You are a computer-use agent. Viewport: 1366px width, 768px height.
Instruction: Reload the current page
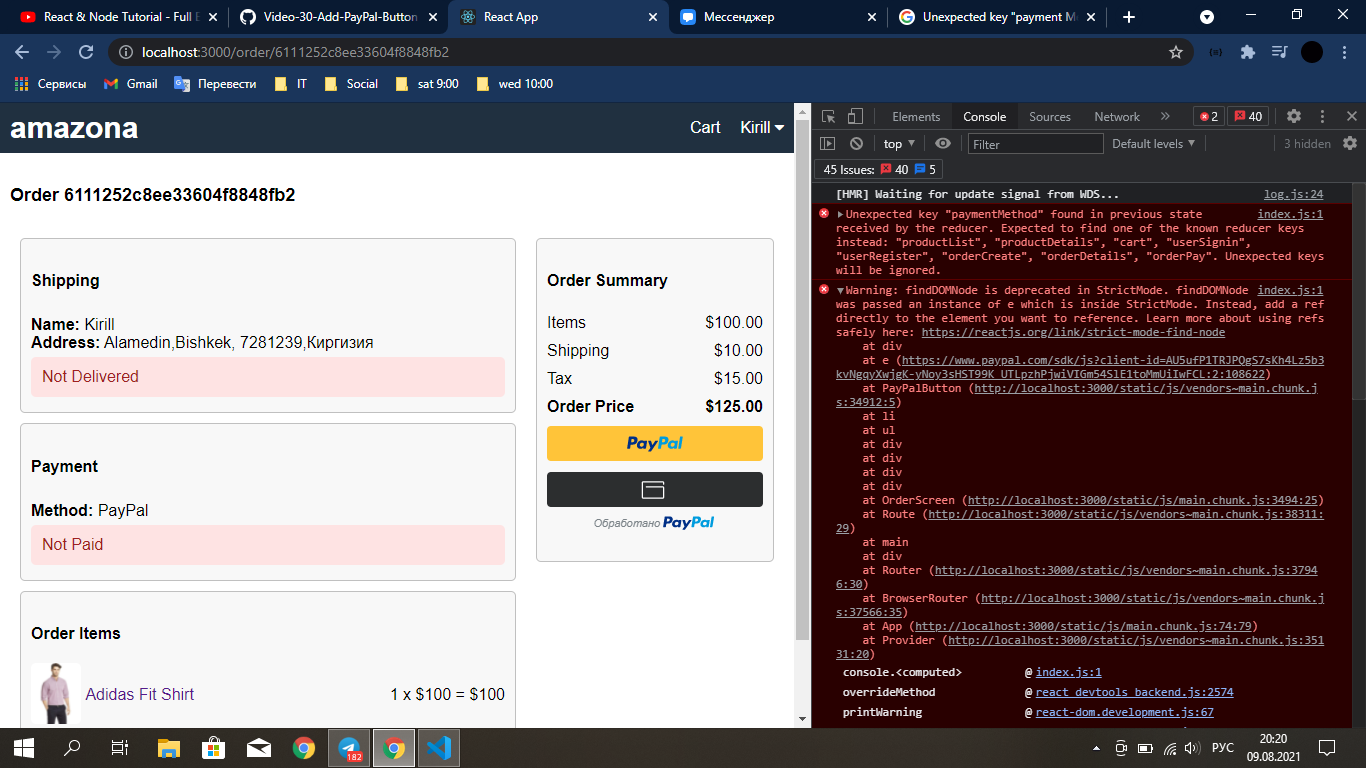click(86, 52)
